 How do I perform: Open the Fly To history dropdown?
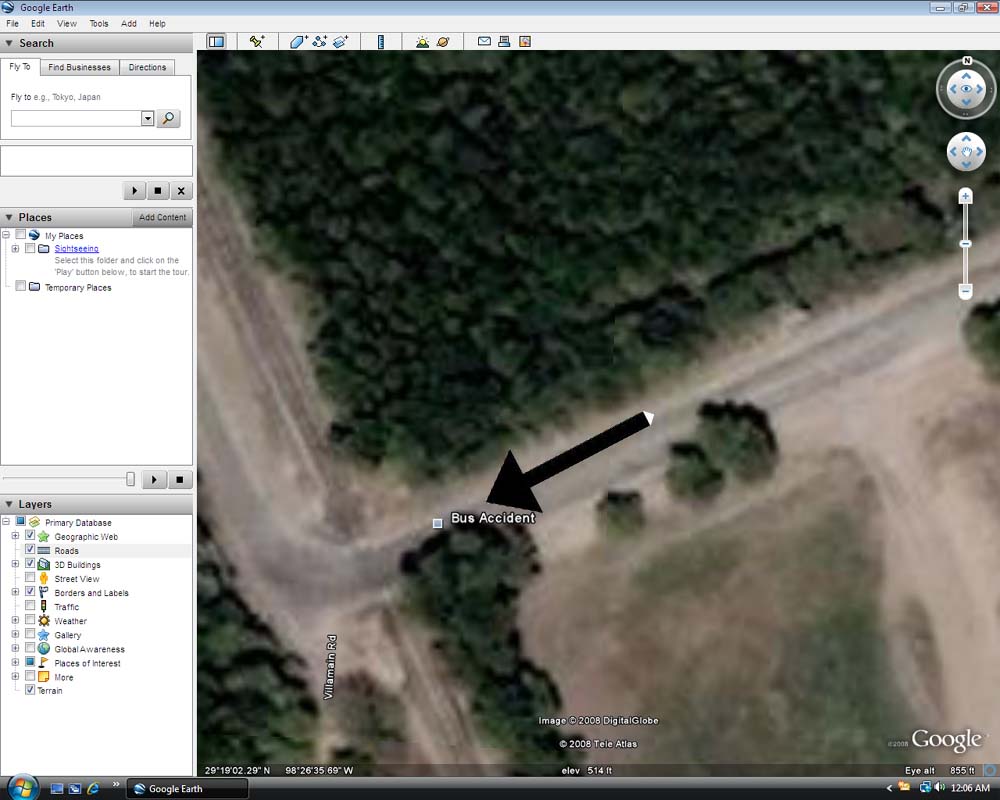(147, 118)
